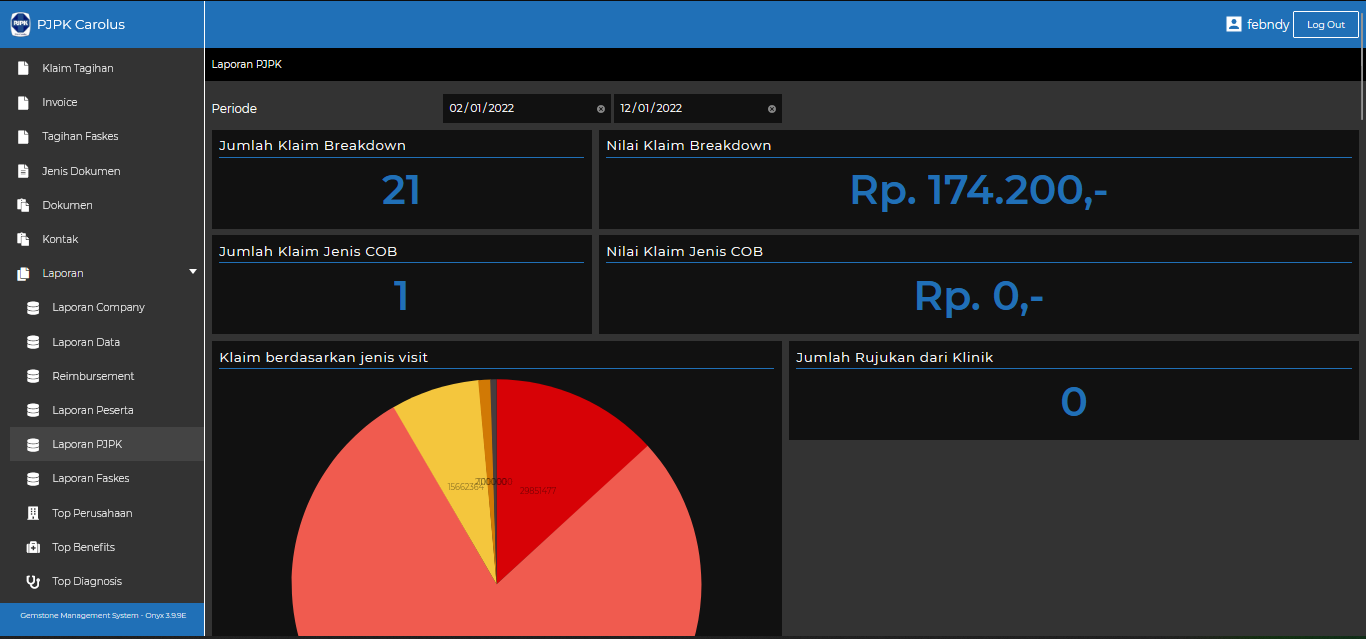Clear the 12/01/2022 end date
1366x639 pixels.
(771, 109)
